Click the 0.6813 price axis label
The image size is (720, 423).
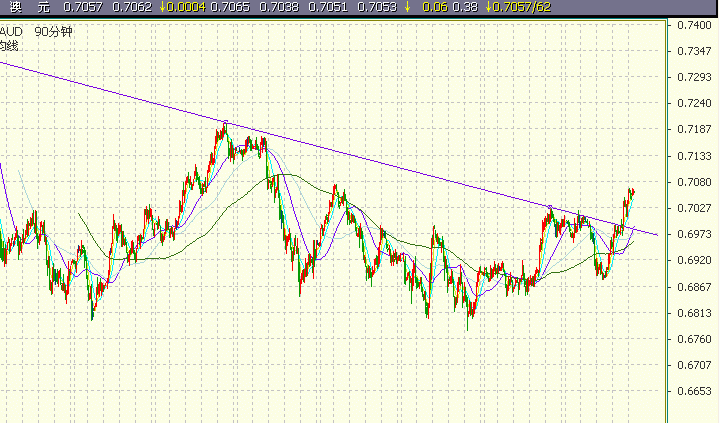(694, 313)
